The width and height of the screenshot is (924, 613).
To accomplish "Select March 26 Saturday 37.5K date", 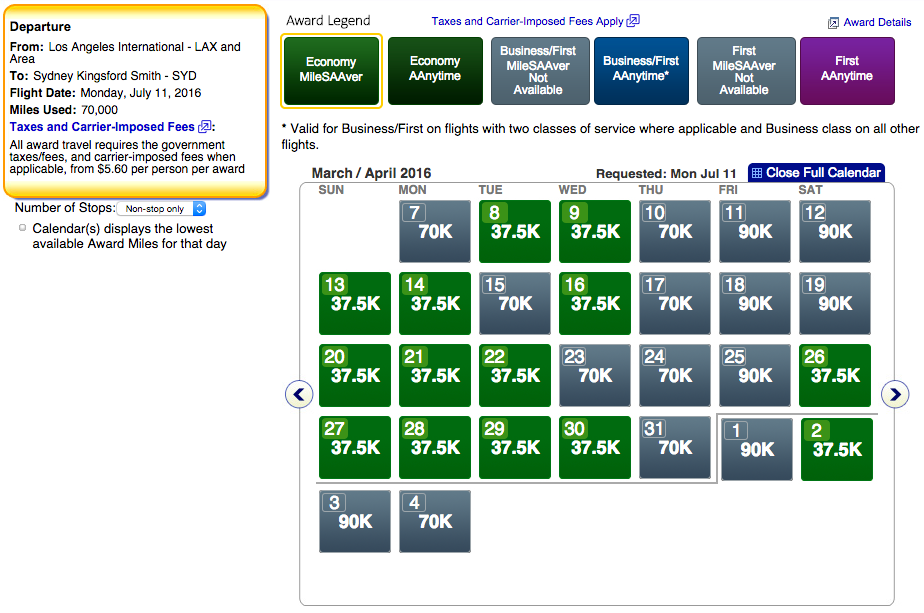I will coord(835,376).
